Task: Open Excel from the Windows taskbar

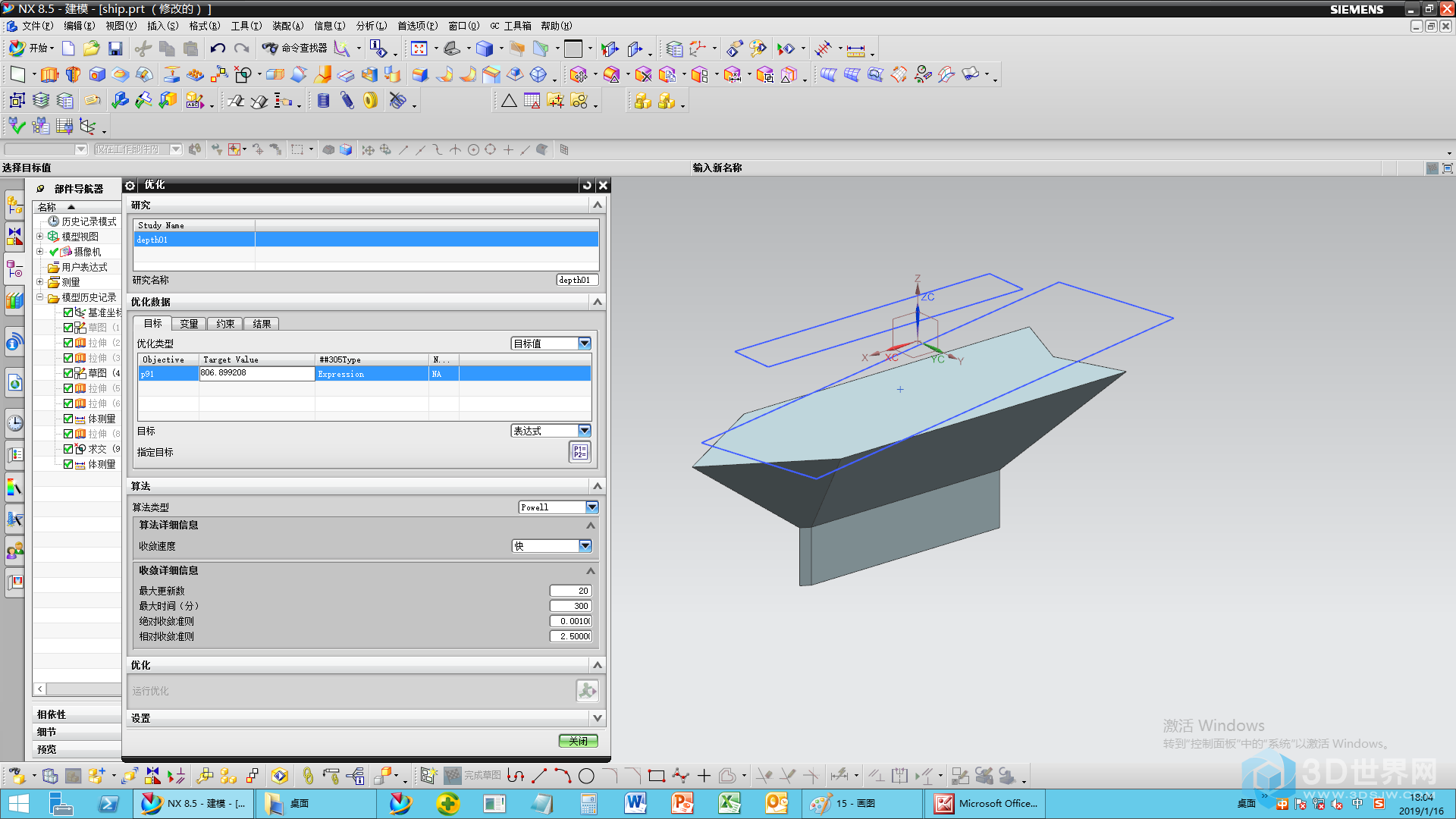Action: pos(730,803)
